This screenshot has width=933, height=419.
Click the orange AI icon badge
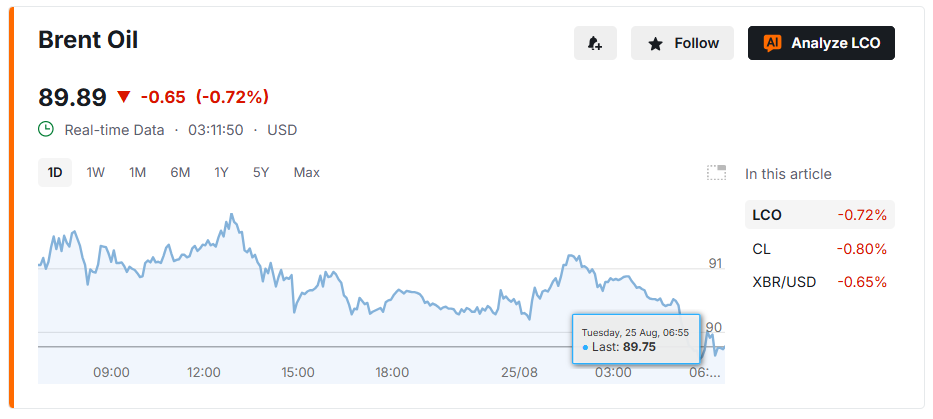[x=773, y=43]
